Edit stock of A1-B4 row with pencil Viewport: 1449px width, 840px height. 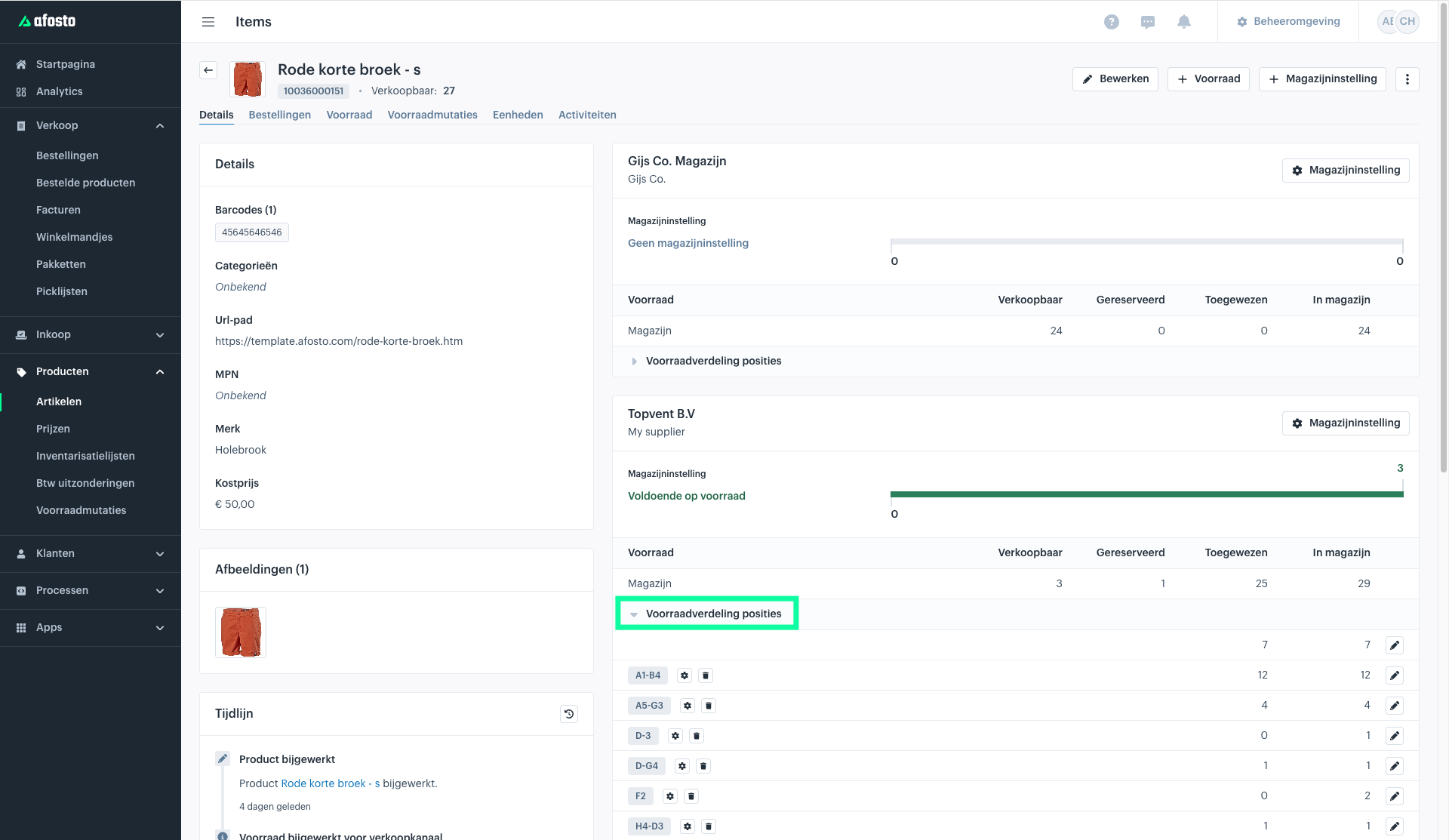tap(1395, 675)
